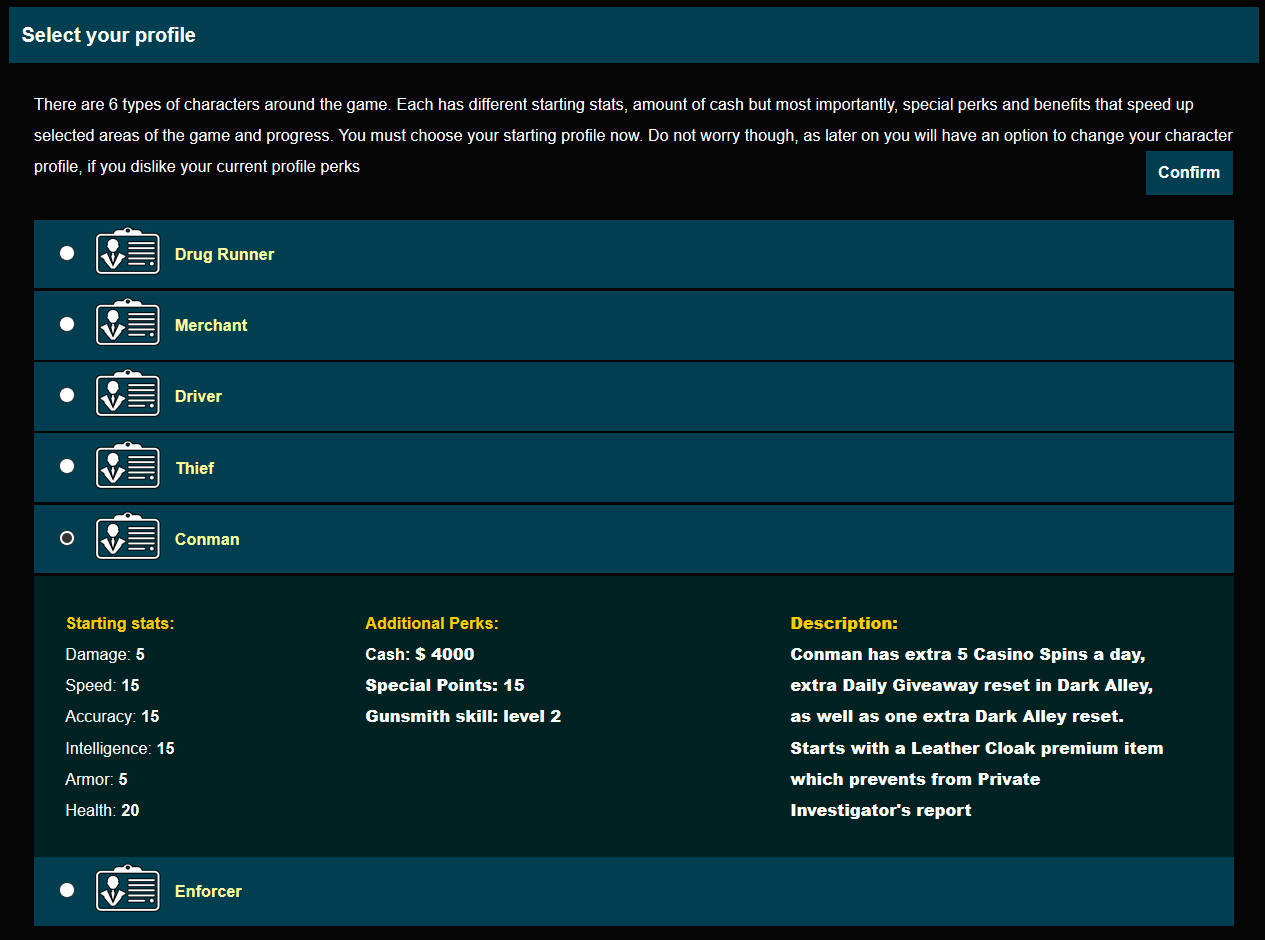Image resolution: width=1265 pixels, height=940 pixels.
Task: Open the Driver profile details label
Action: point(198,396)
